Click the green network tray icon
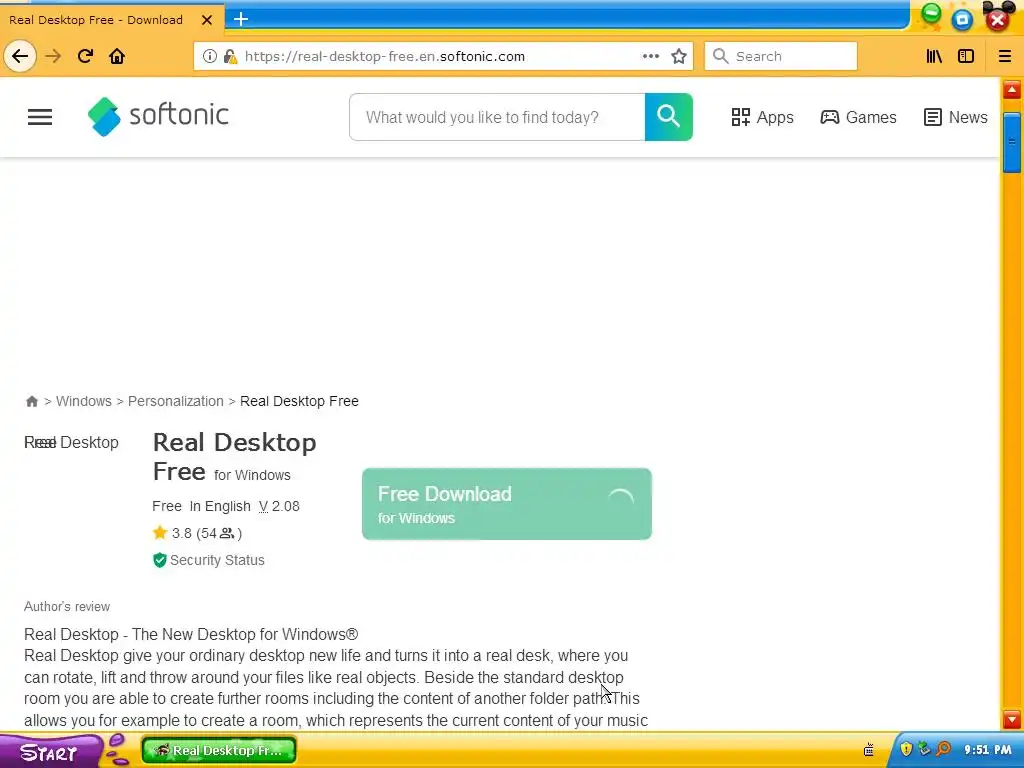The width and height of the screenshot is (1024, 768). [x=923, y=748]
